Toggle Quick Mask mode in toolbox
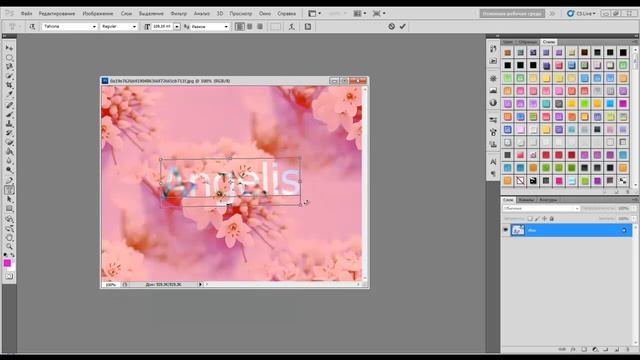Screen dimensions: 640x360 [x=9, y=276]
